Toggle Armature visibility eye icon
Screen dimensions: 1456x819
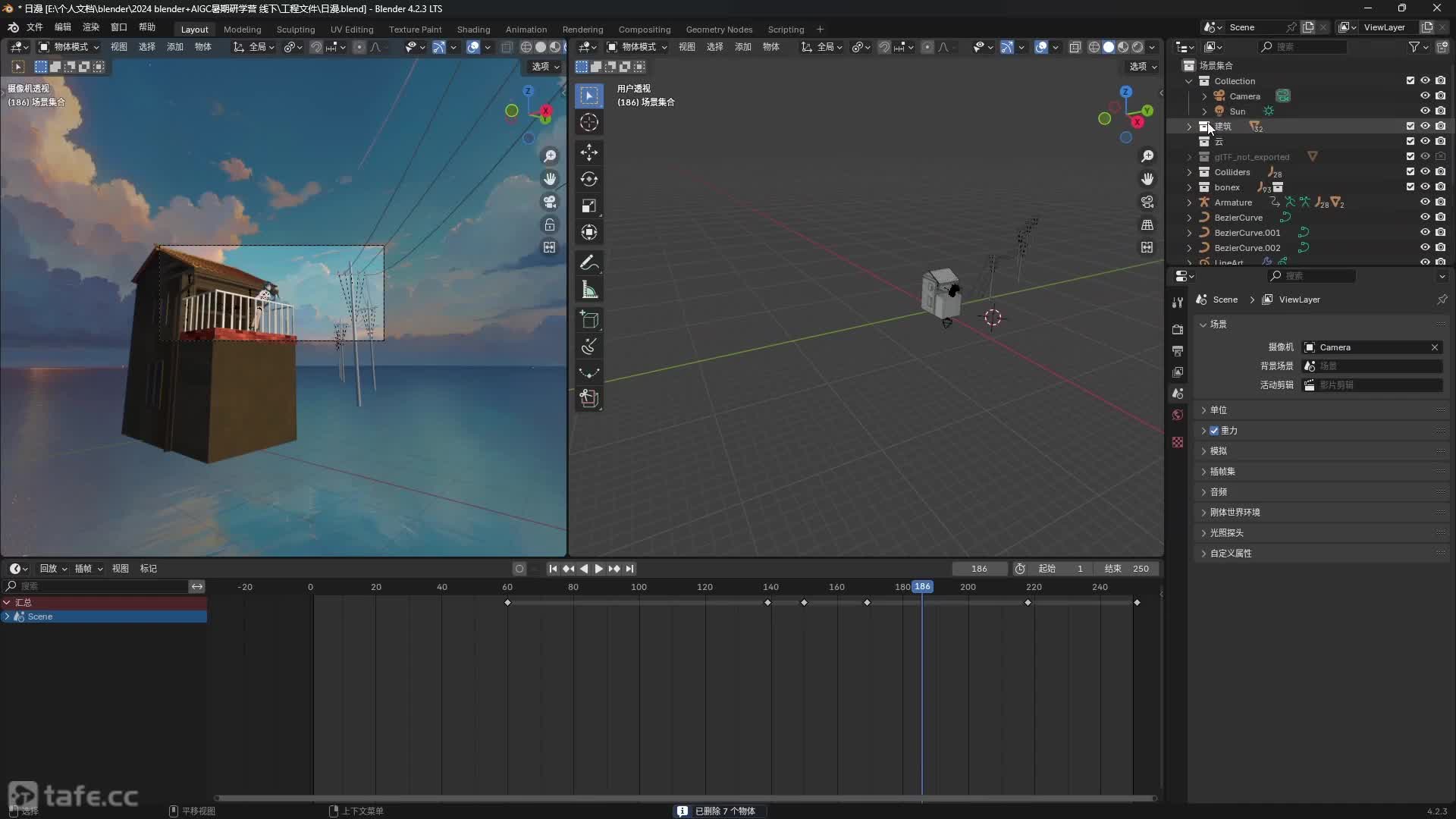tap(1425, 202)
